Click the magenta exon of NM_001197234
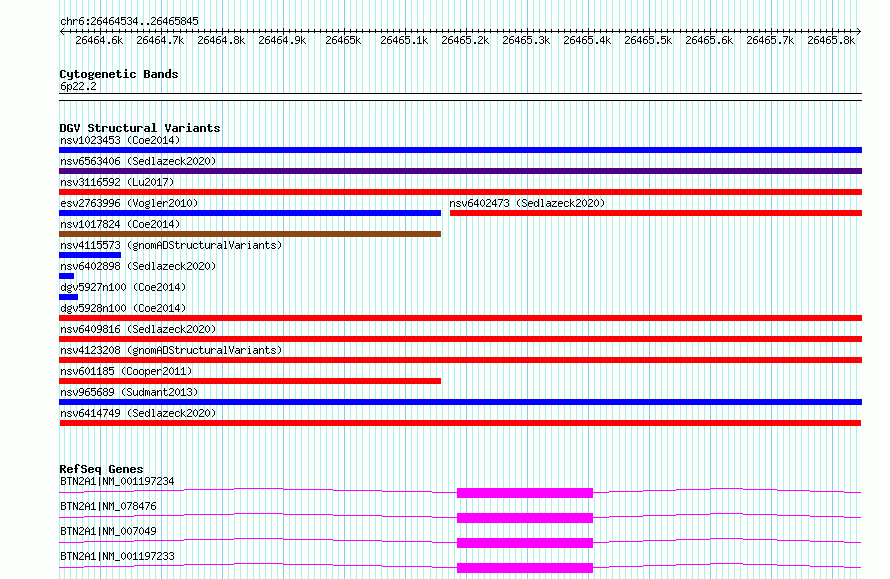 coord(525,493)
